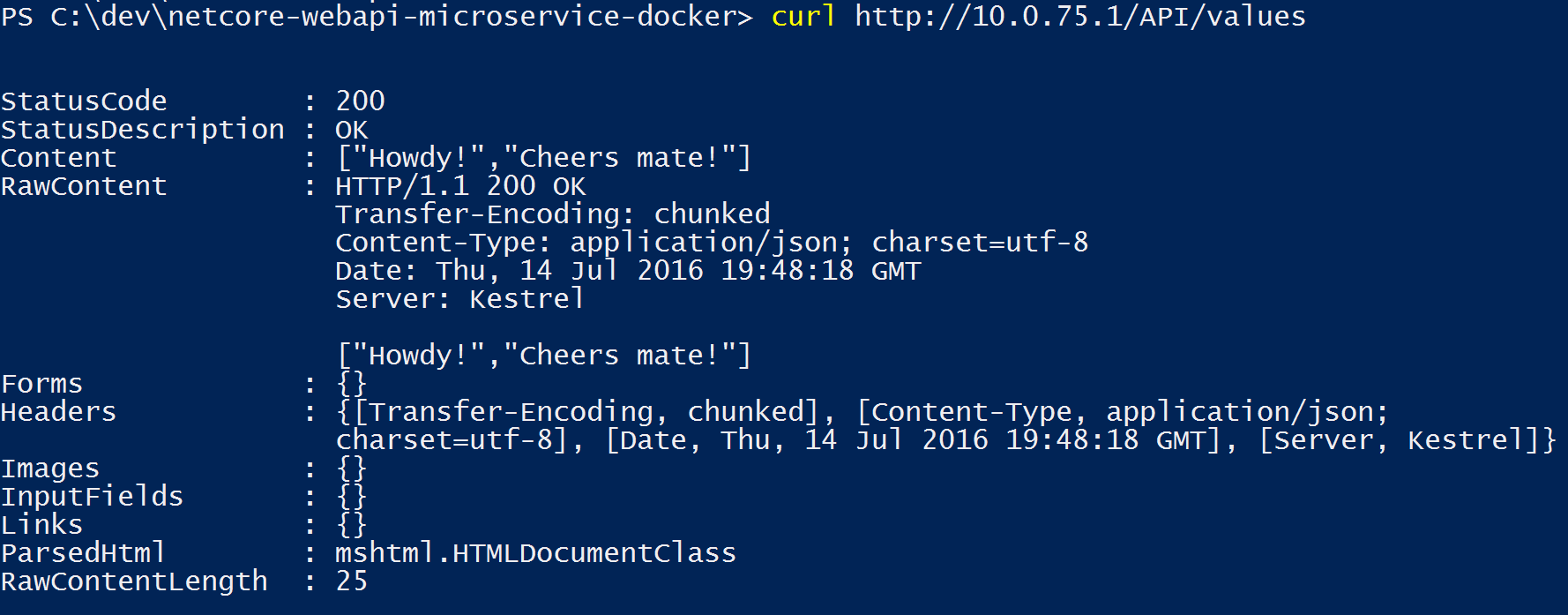This screenshot has height=615, width=1568.
Task: Click the Server: Kestrel line under RawContent
Action: click(459, 299)
